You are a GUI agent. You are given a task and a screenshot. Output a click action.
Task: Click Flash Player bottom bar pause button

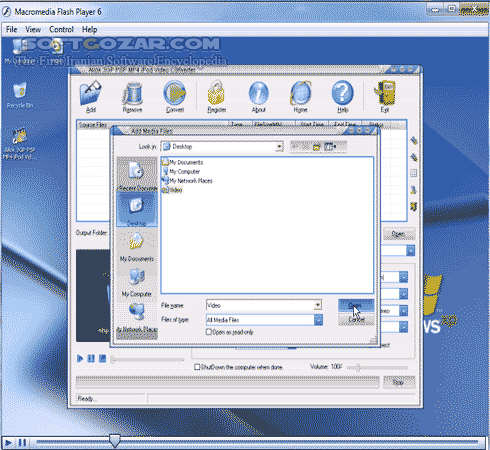[22, 443]
